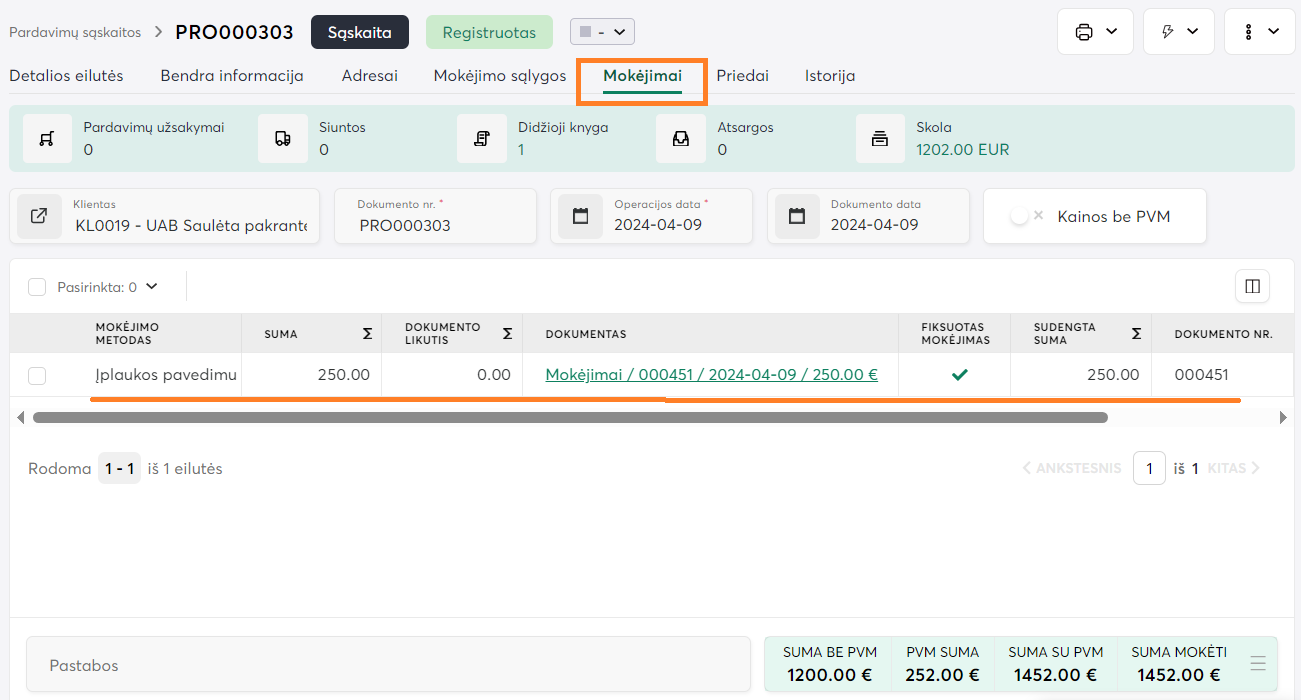Open the three-dot more options menu
Screen dimensions: 1301x700
tap(1260, 32)
